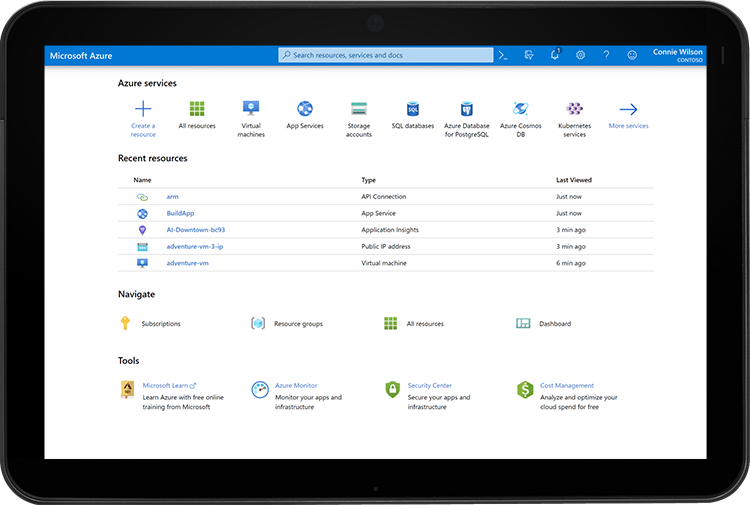This screenshot has width=750, height=505.
Task: Click the Dashboard icon in Navigate
Action: [523, 324]
